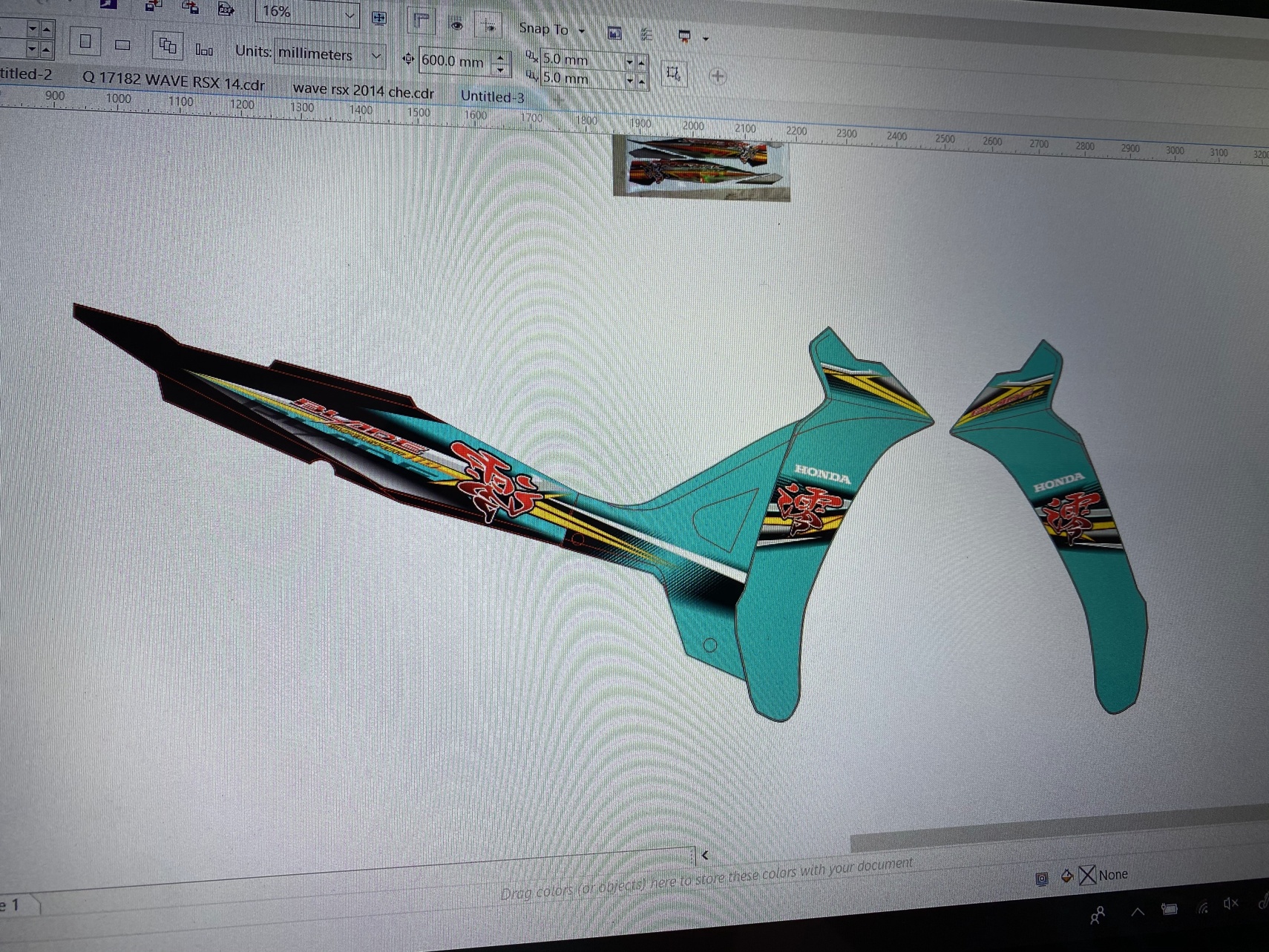Increase the page width with the up arrow
Image resolution: width=1269 pixels, height=952 pixels.
[47, 28]
